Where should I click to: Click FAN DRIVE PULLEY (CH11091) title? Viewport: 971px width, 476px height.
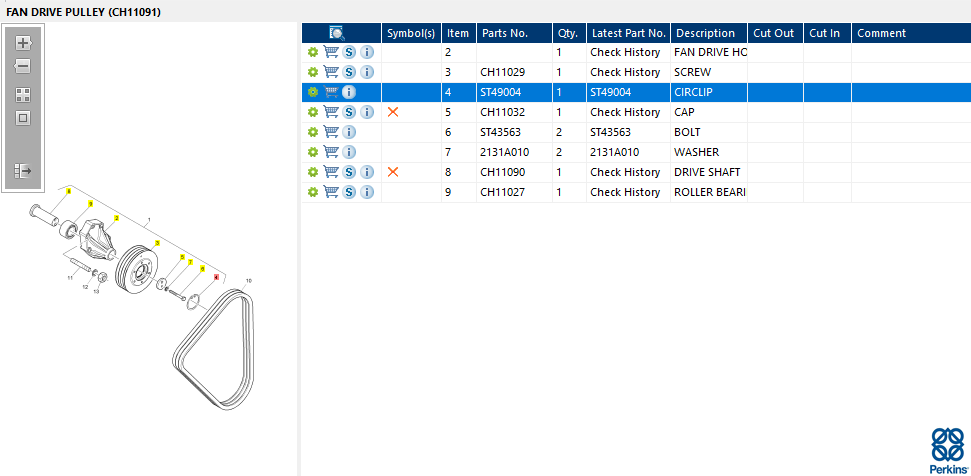pos(84,12)
